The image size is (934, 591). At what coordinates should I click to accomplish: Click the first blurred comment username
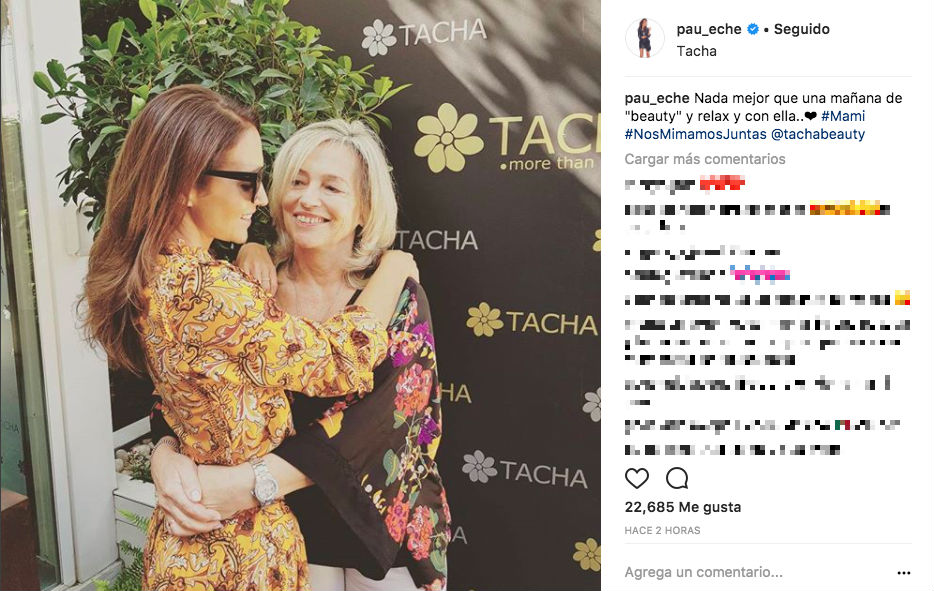coord(659,185)
